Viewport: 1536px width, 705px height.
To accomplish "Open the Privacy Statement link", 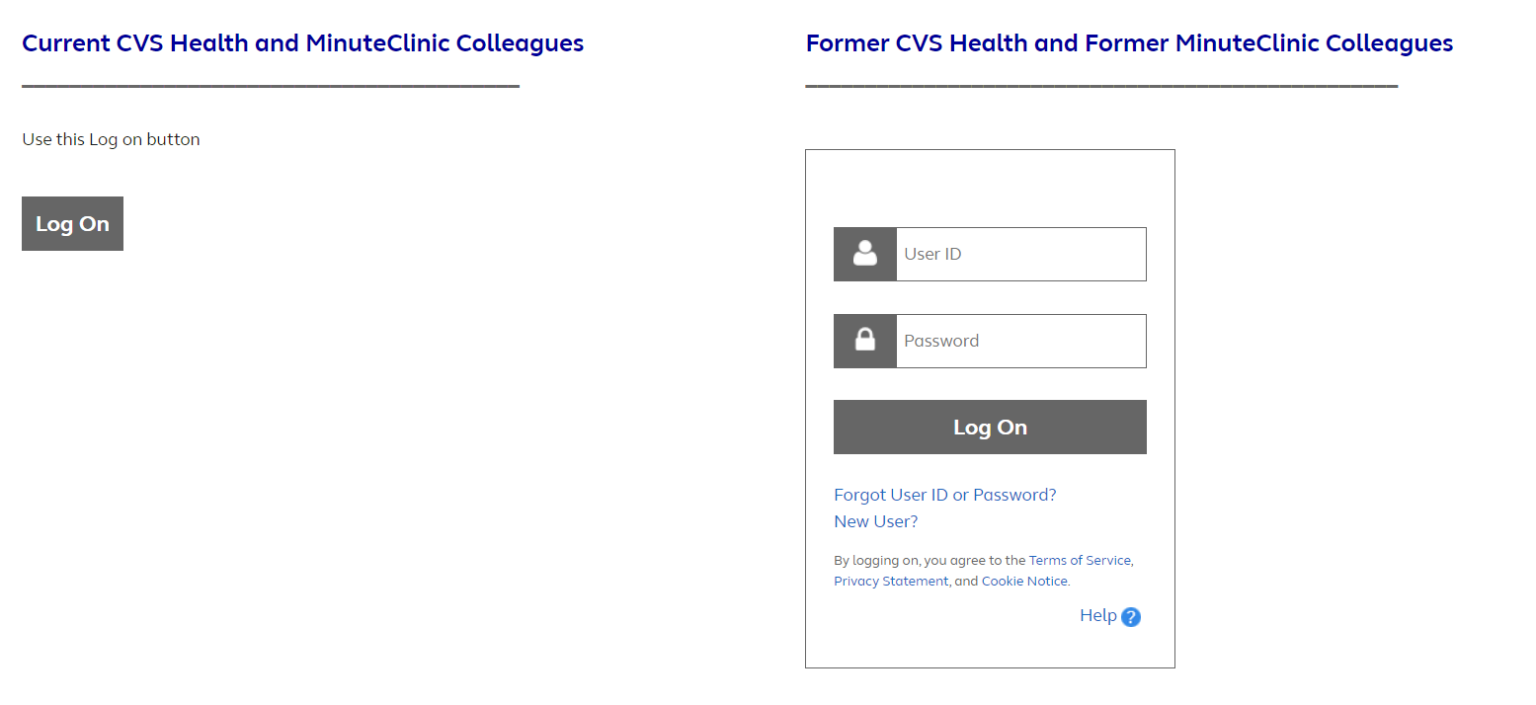I will coord(891,581).
